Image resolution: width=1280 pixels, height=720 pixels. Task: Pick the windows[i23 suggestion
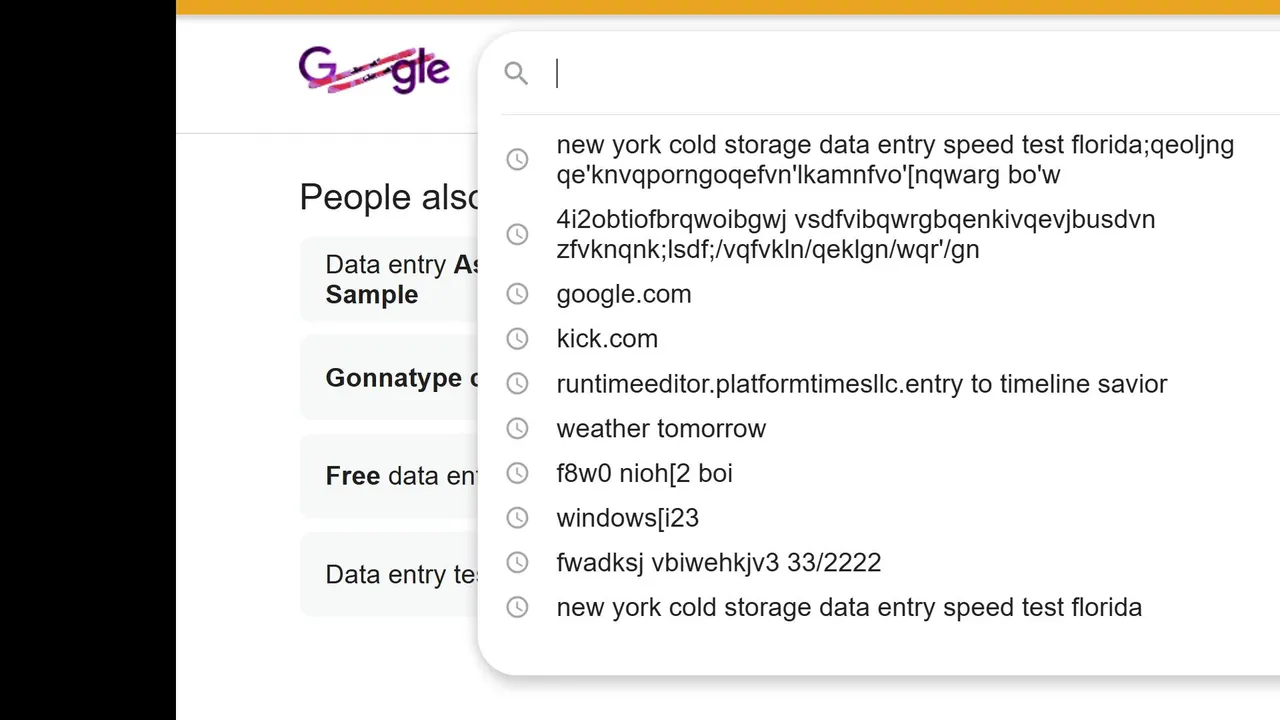tap(628, 518)
